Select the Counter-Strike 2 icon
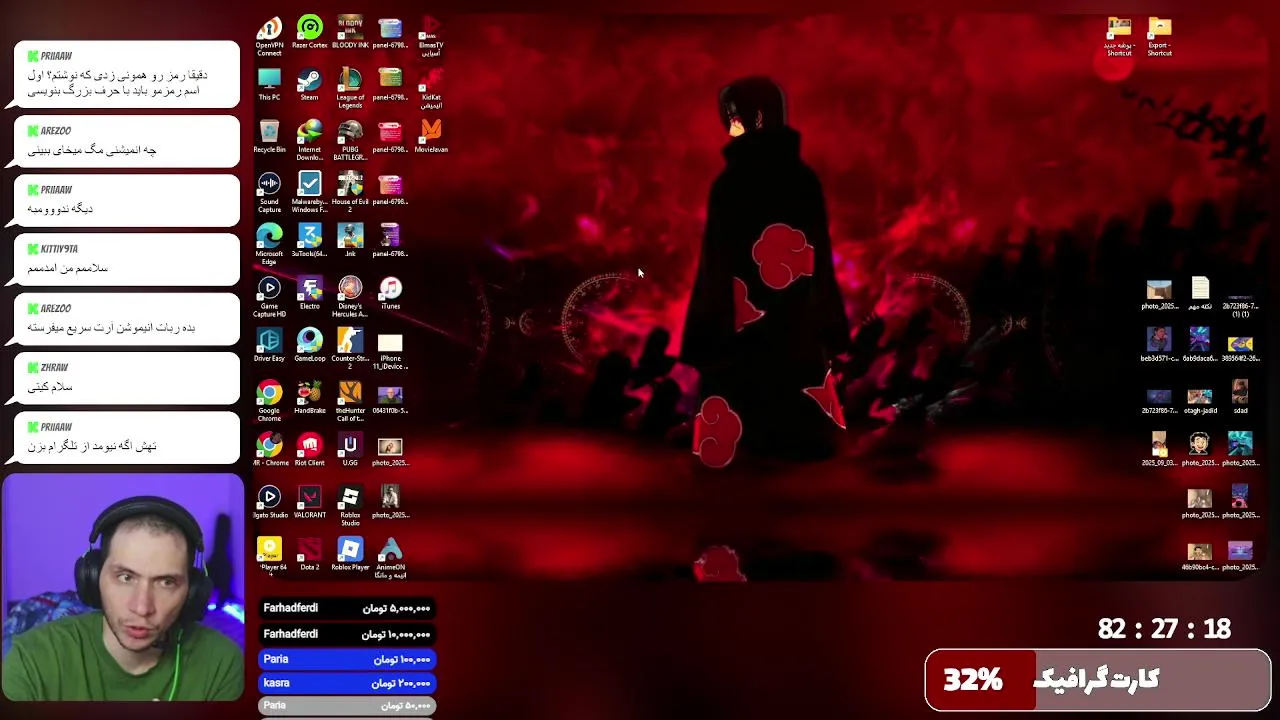Viewport: 1280px width, 720px height. coord(350,349)
